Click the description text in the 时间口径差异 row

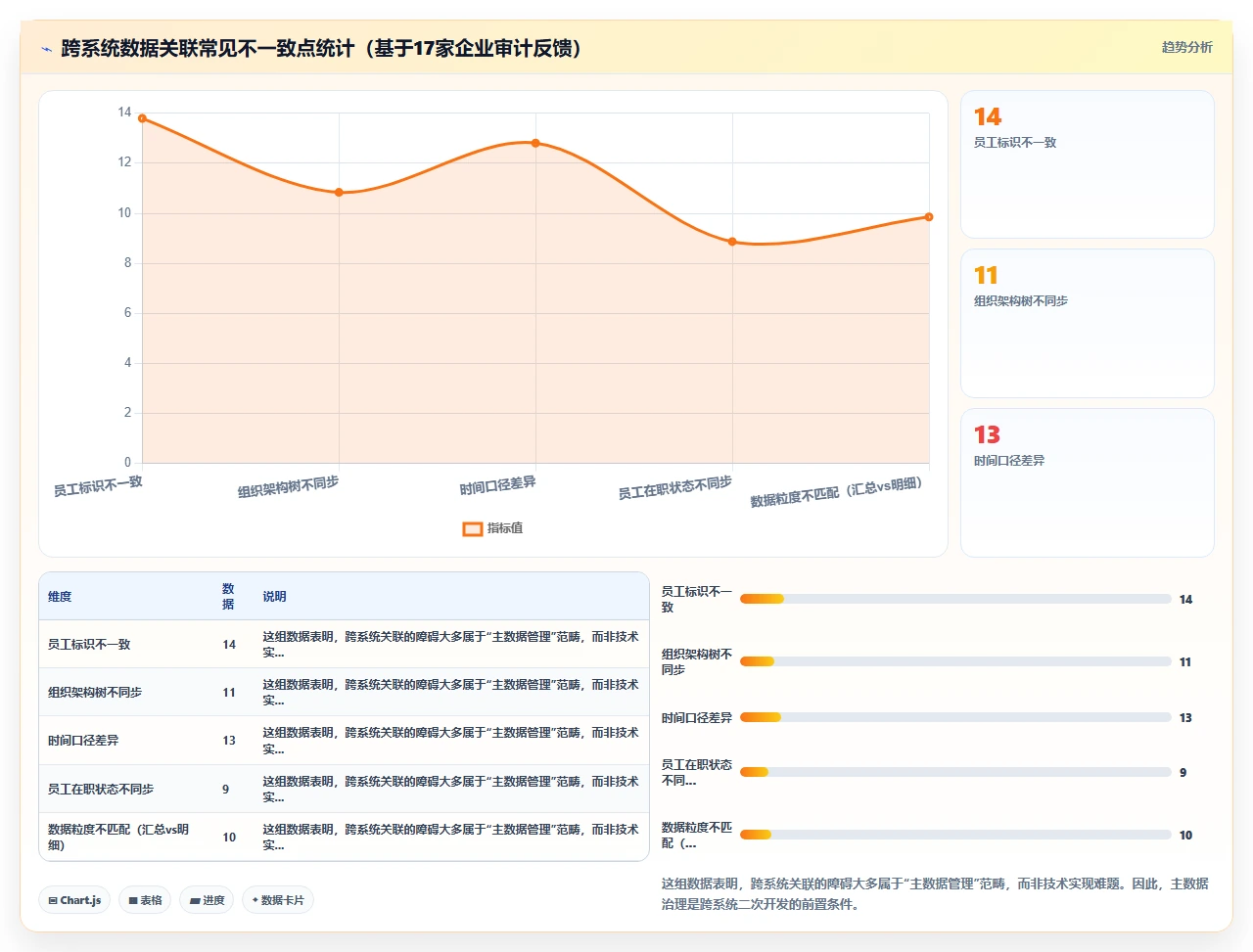pyautogui.click(x=450, y=741)
